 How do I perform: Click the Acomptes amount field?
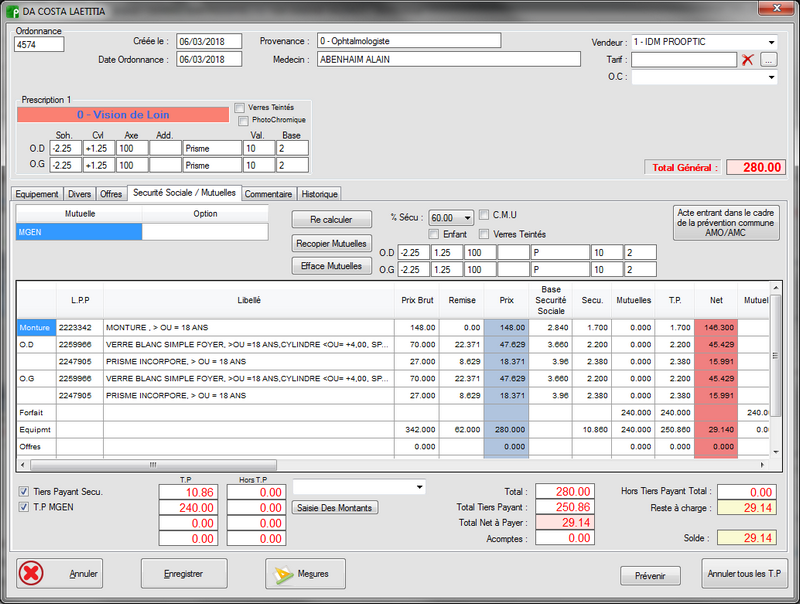click(565, 538)
